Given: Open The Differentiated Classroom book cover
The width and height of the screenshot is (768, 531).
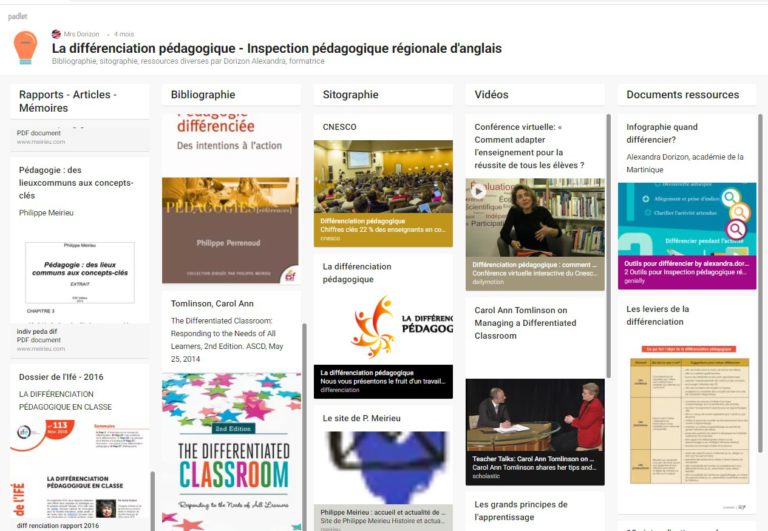Looking at the screenshot, I should coord(231,452).
